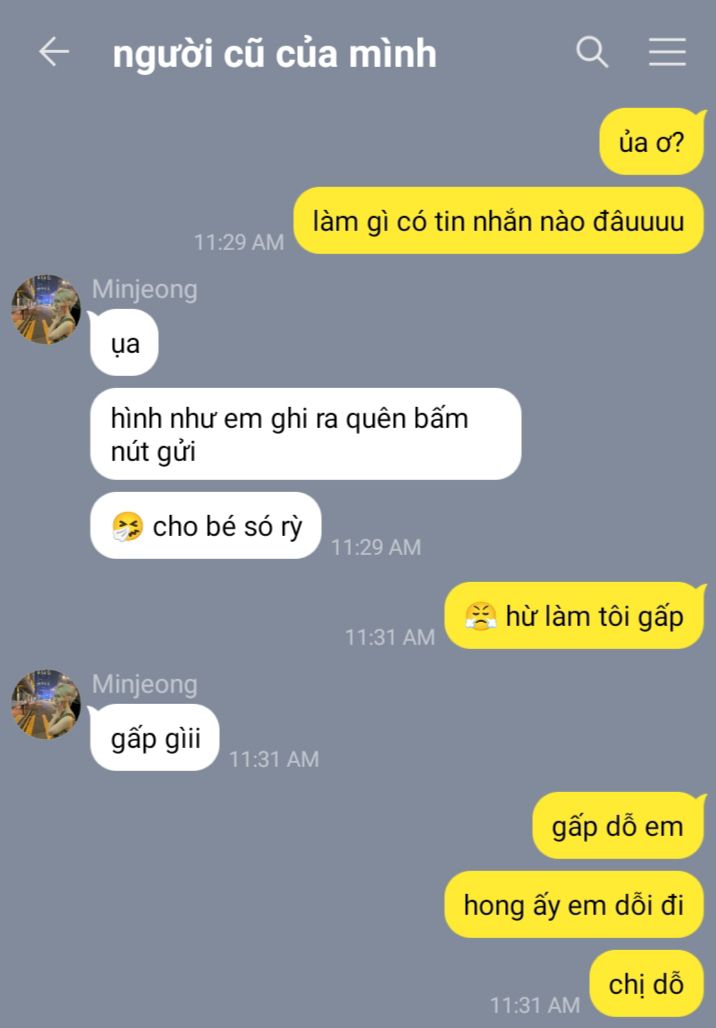Tap the 'ụa' message bubble
The image size is (716, 1028).
(x=124, y=343)
